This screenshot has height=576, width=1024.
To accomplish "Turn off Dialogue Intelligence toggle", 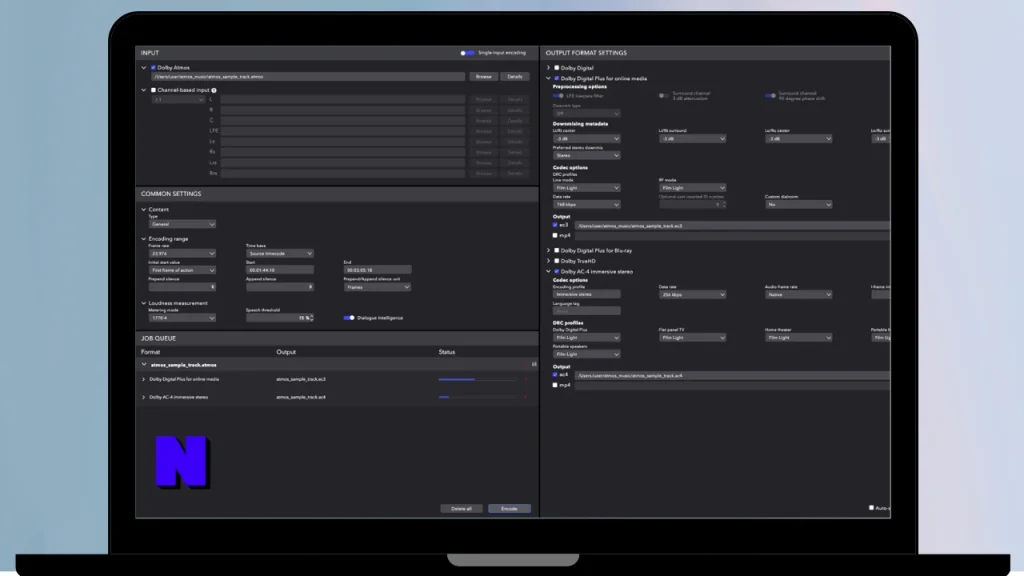I will 349,318.
